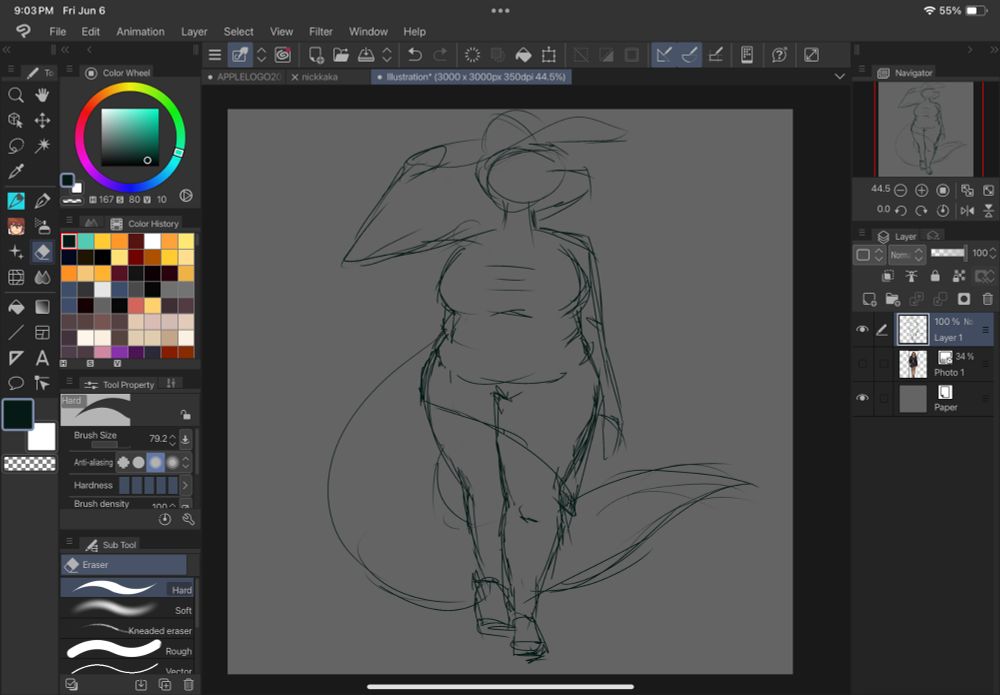This screenshot has height=695, width=1000.
Task: Select the Gradient tool
Action: tap(42, 307)
